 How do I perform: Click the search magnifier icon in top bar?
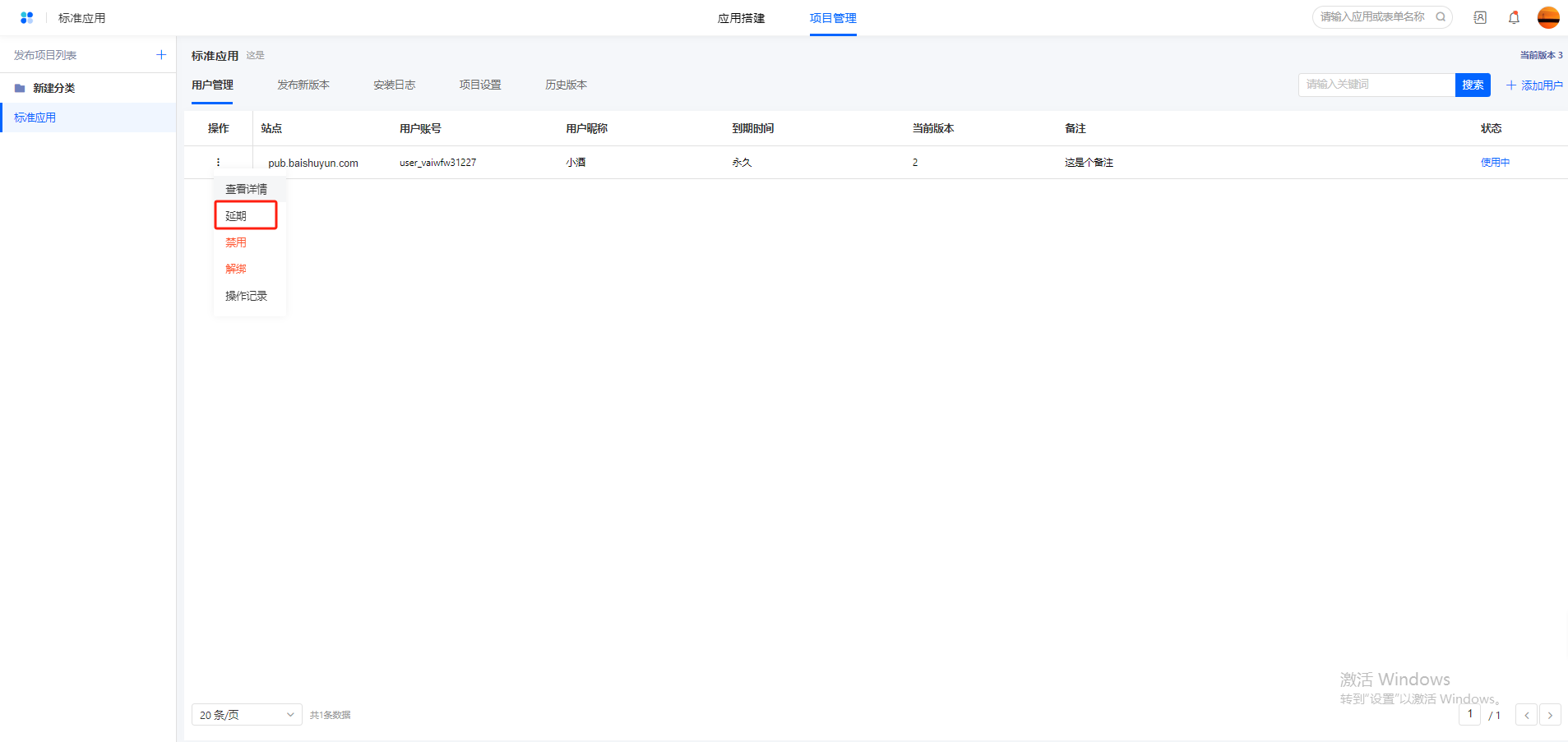point(1441,17)
